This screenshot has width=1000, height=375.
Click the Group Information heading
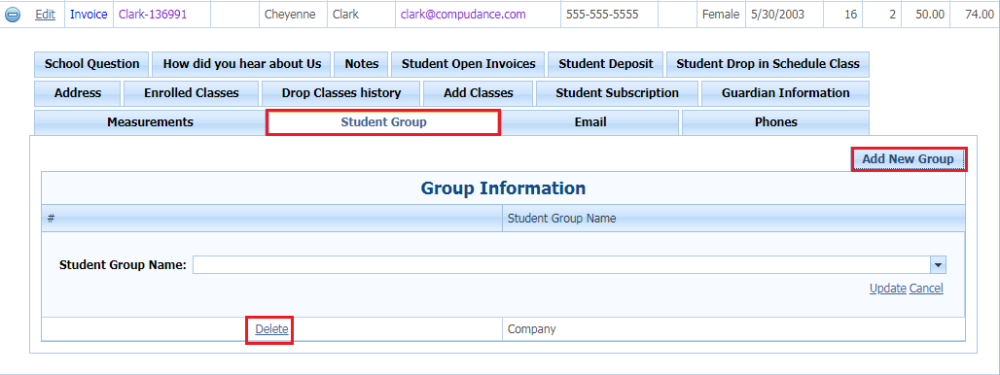click(x=503, y=188)
